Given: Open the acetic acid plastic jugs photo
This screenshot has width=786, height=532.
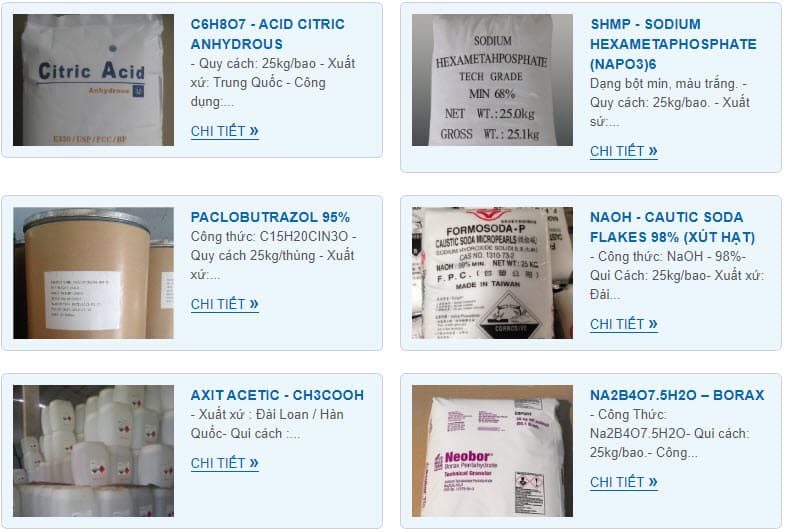Looking at the screenshot, I should click(93, 451).
